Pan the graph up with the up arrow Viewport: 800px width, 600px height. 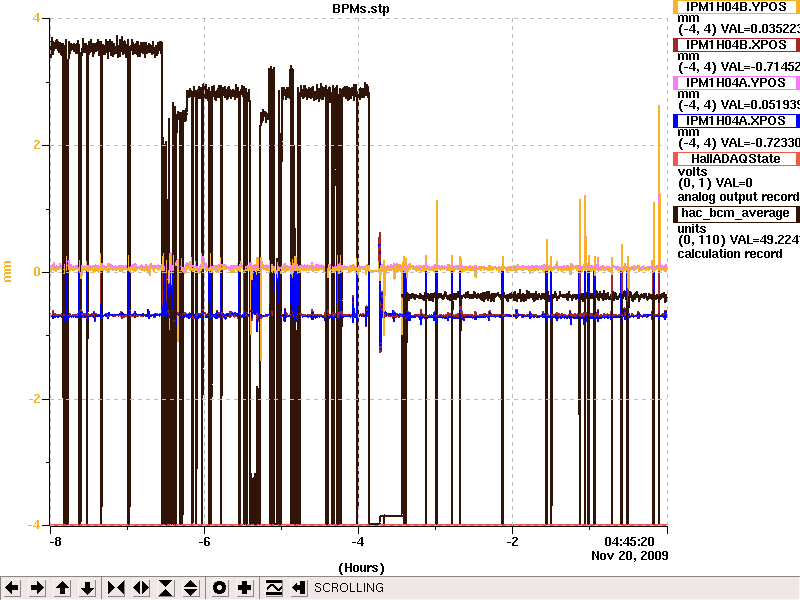pyautogui.click(x=62, y=588)
